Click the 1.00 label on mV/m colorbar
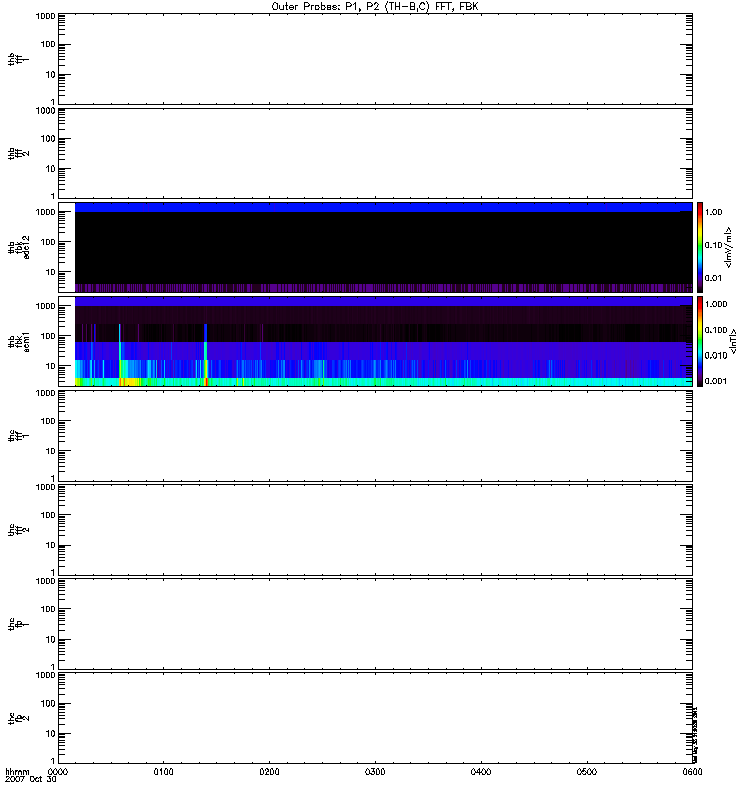 (x=713, y=212)
